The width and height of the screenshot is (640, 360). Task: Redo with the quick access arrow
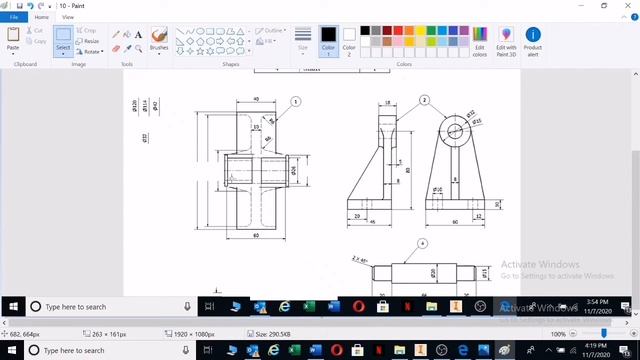click(41, 6)
